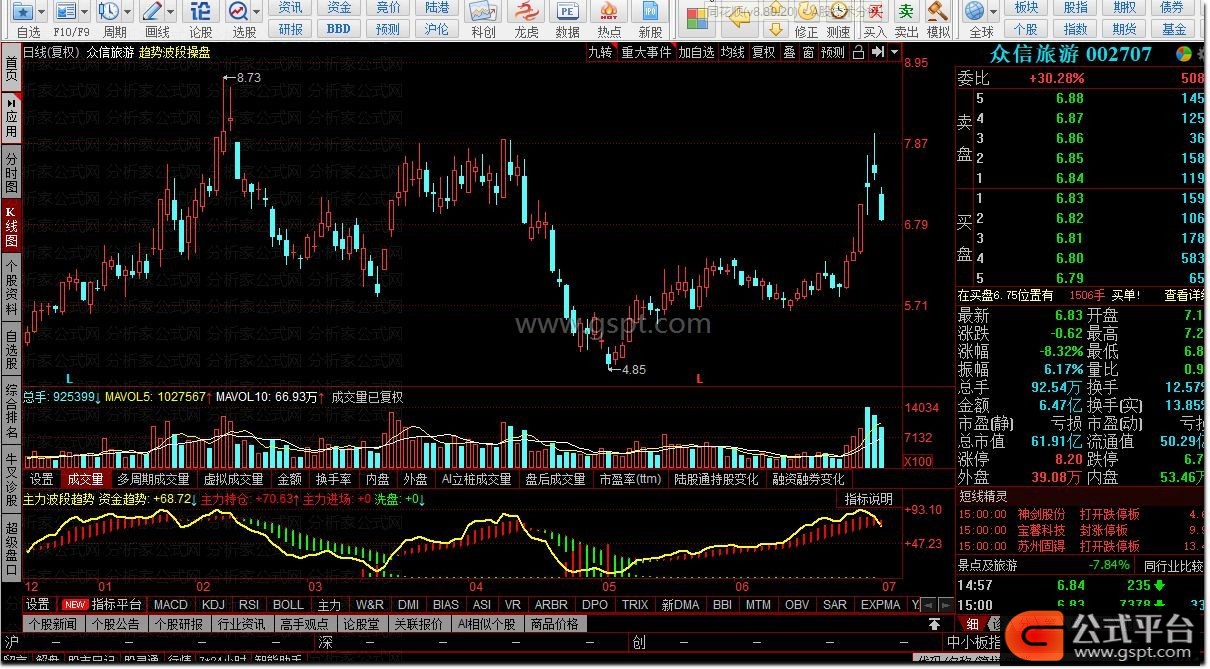The image size is (1210, 669).
Task: Click the 设置 button under volume chart
Action: pyautogui.click(x=41, y=479)
